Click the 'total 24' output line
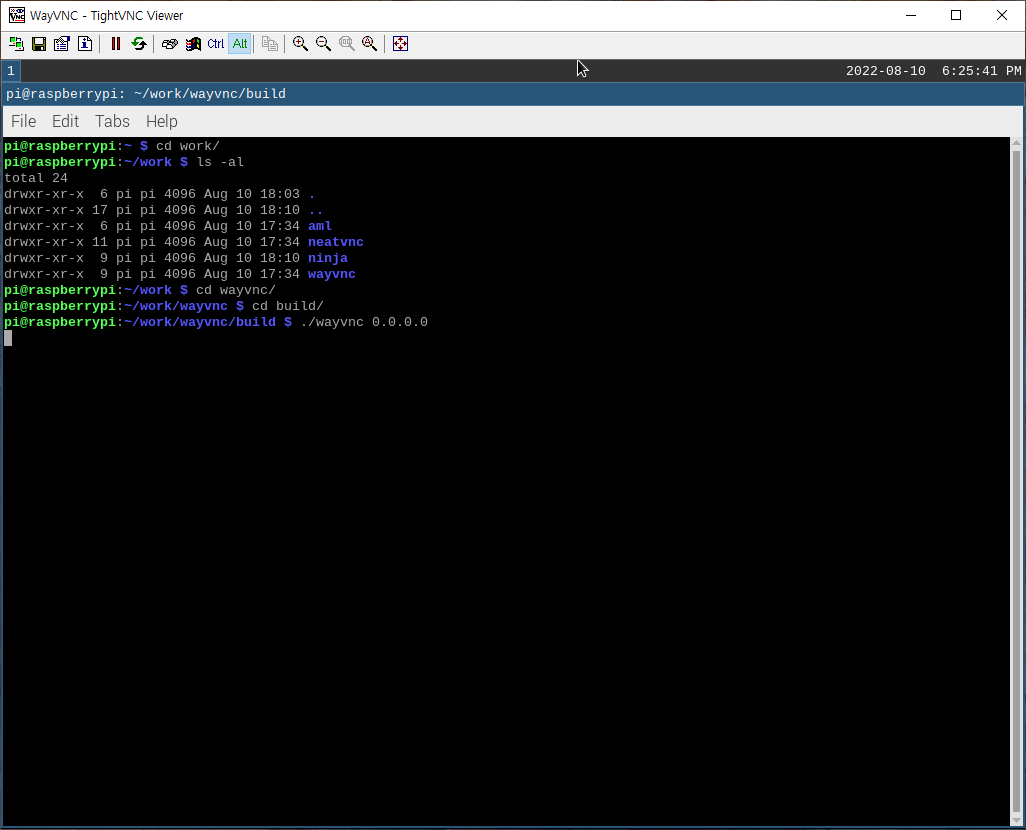The image size is (1026, 830). pyautogui.click(x=36, y=178)
